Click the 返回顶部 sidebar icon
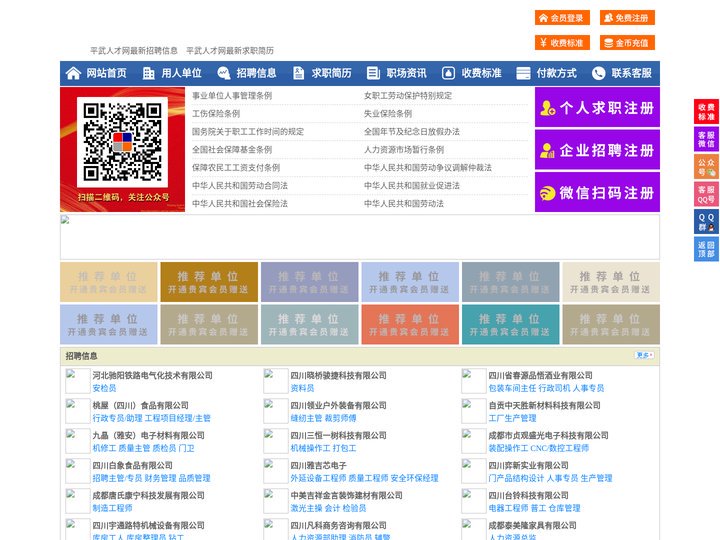 pyautogui.click(x=706, y=249)
